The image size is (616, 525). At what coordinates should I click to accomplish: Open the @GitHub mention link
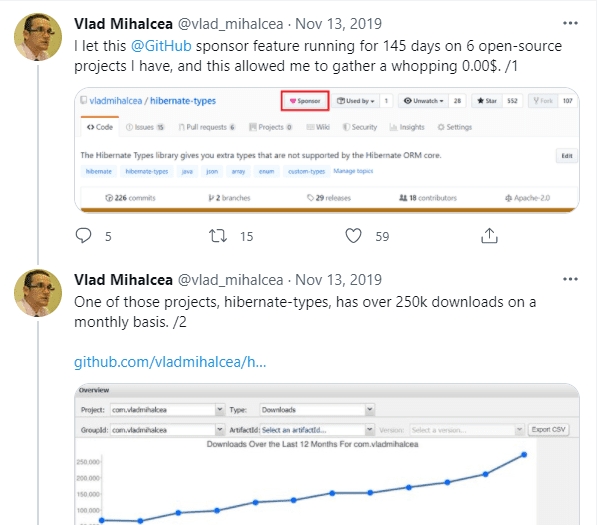[x=161, y=46]
